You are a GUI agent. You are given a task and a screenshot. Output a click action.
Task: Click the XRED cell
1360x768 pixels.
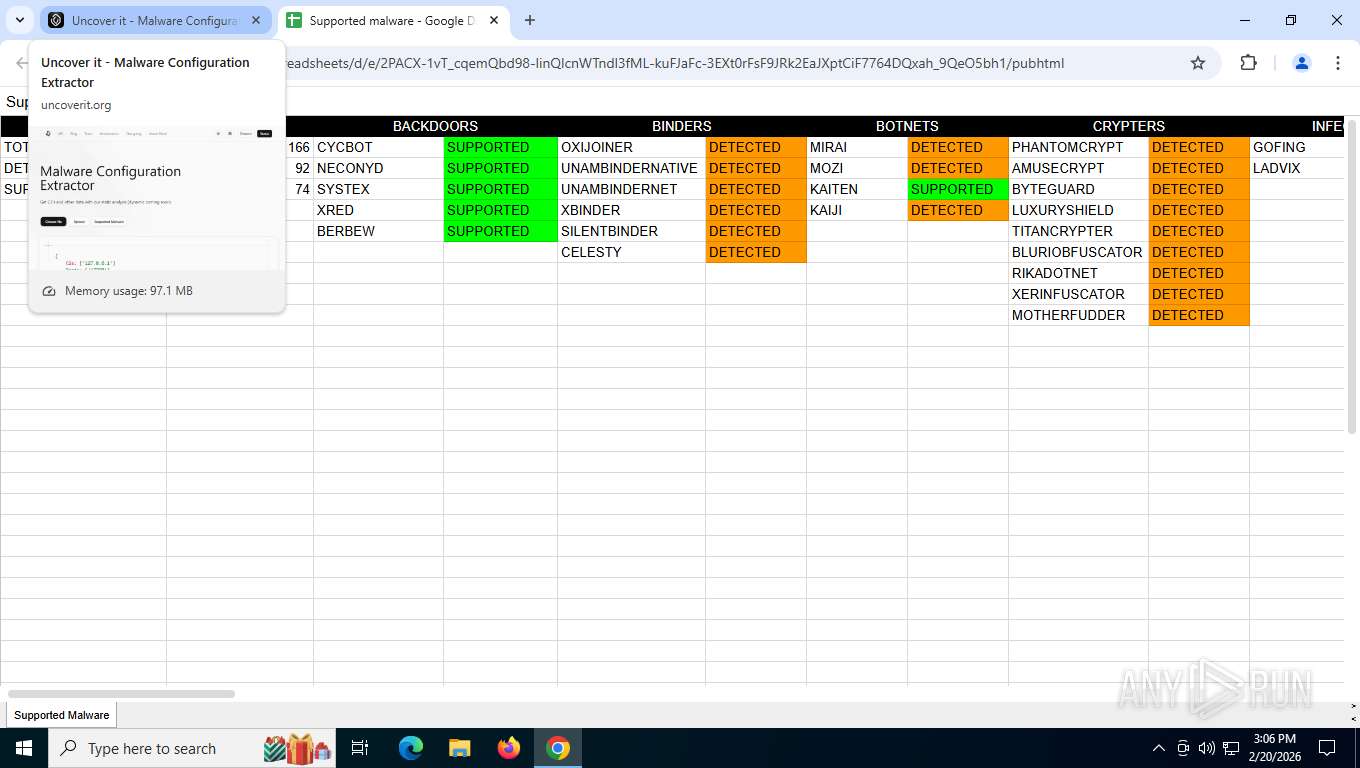379,210
